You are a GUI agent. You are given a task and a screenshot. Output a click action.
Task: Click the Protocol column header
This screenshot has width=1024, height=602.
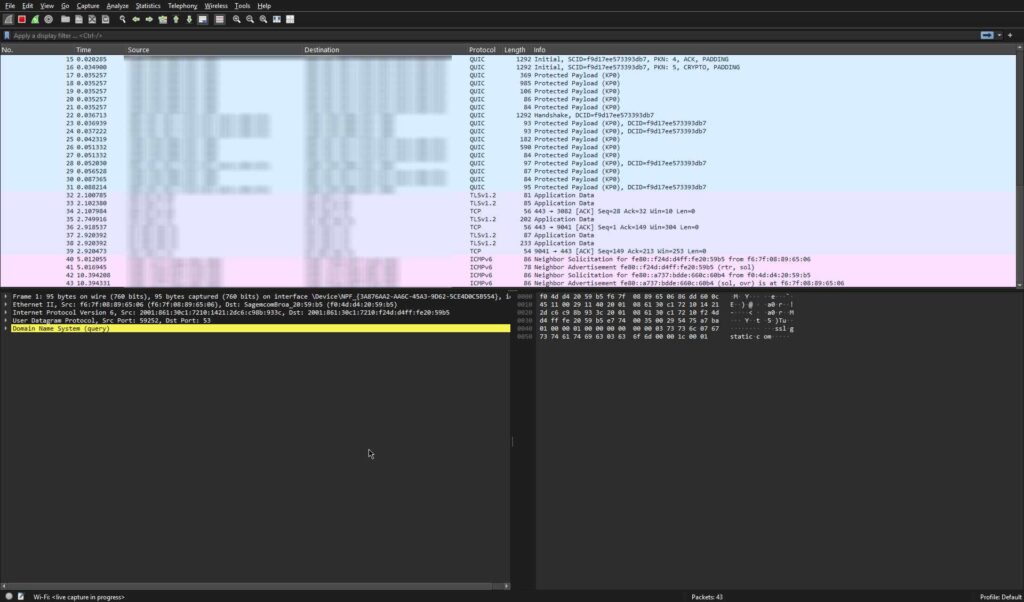(x=482, y=49)
